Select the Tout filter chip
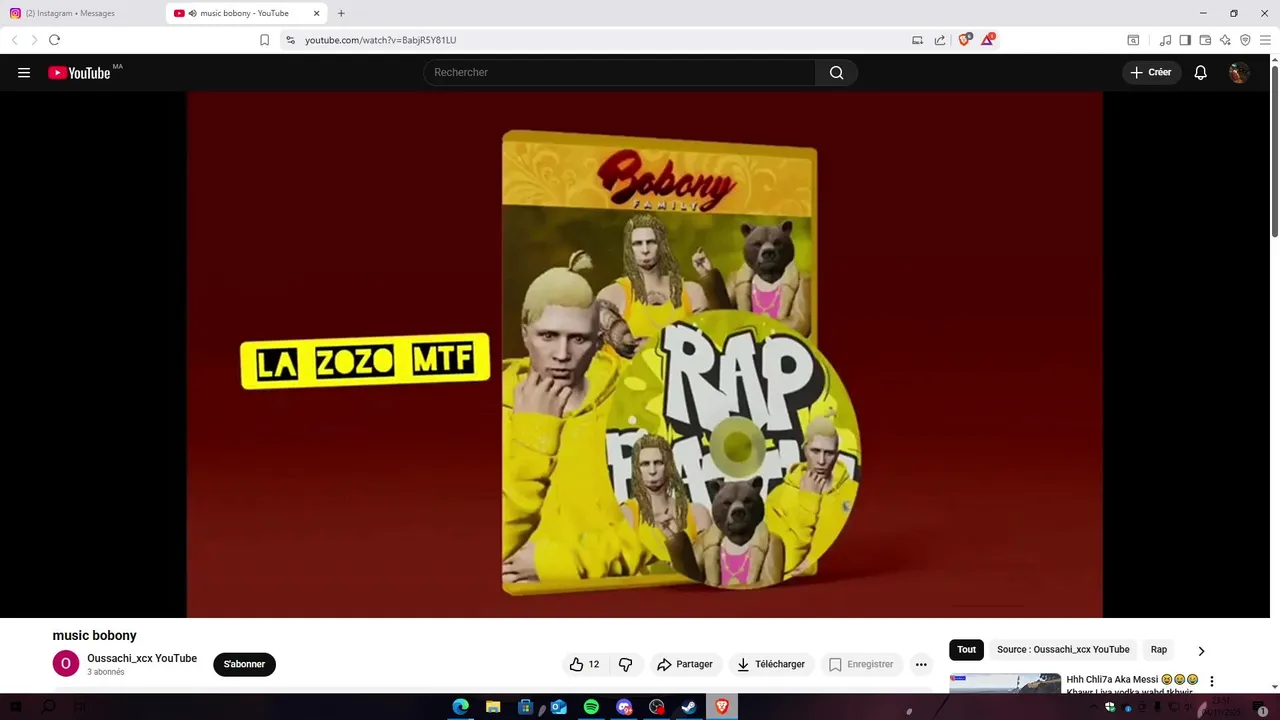Image resolution: width=1280 pixels, height=720 pixels. tap(966, 650)
